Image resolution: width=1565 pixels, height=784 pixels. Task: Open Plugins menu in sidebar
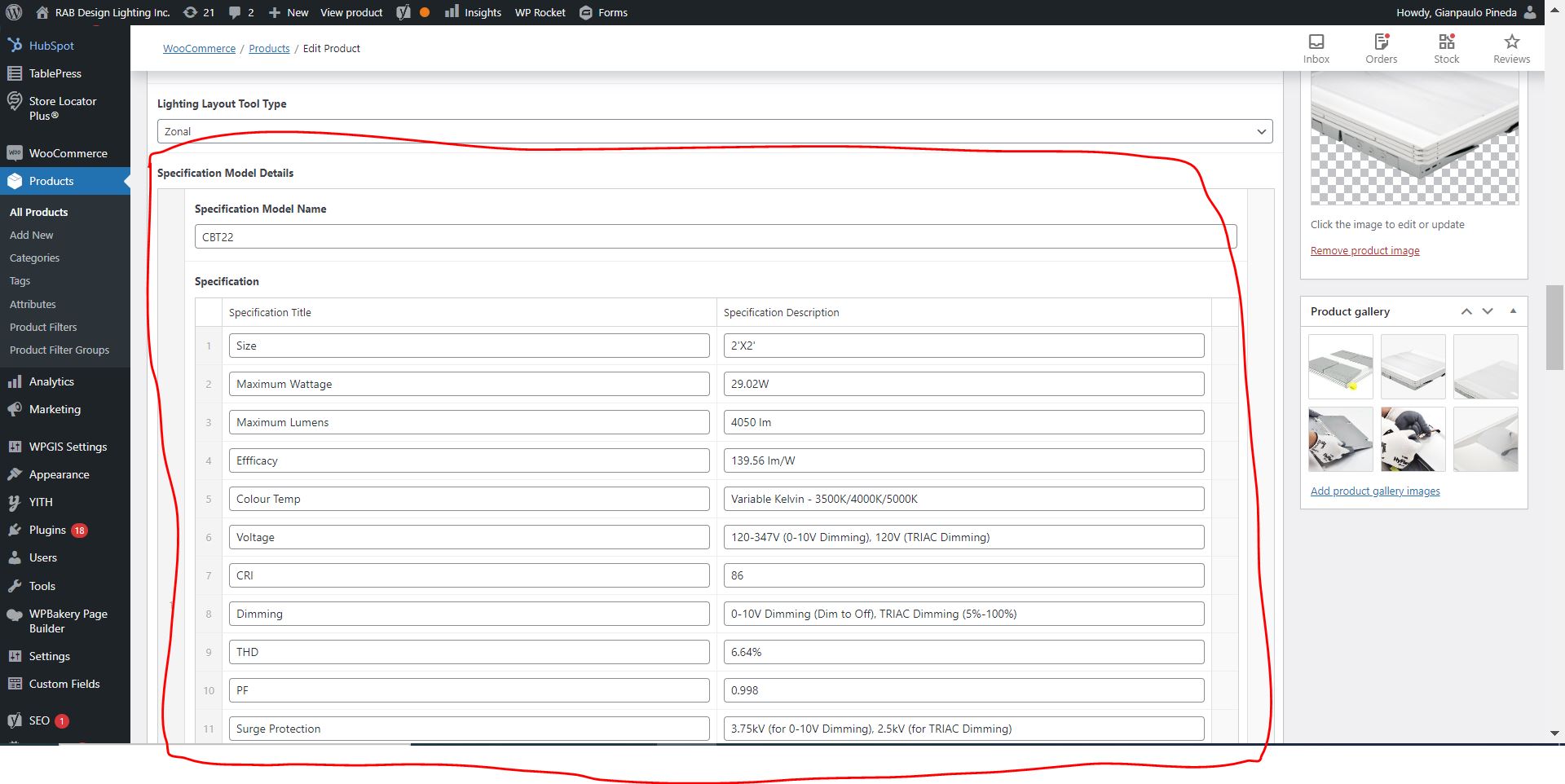(x=47, y=530)
